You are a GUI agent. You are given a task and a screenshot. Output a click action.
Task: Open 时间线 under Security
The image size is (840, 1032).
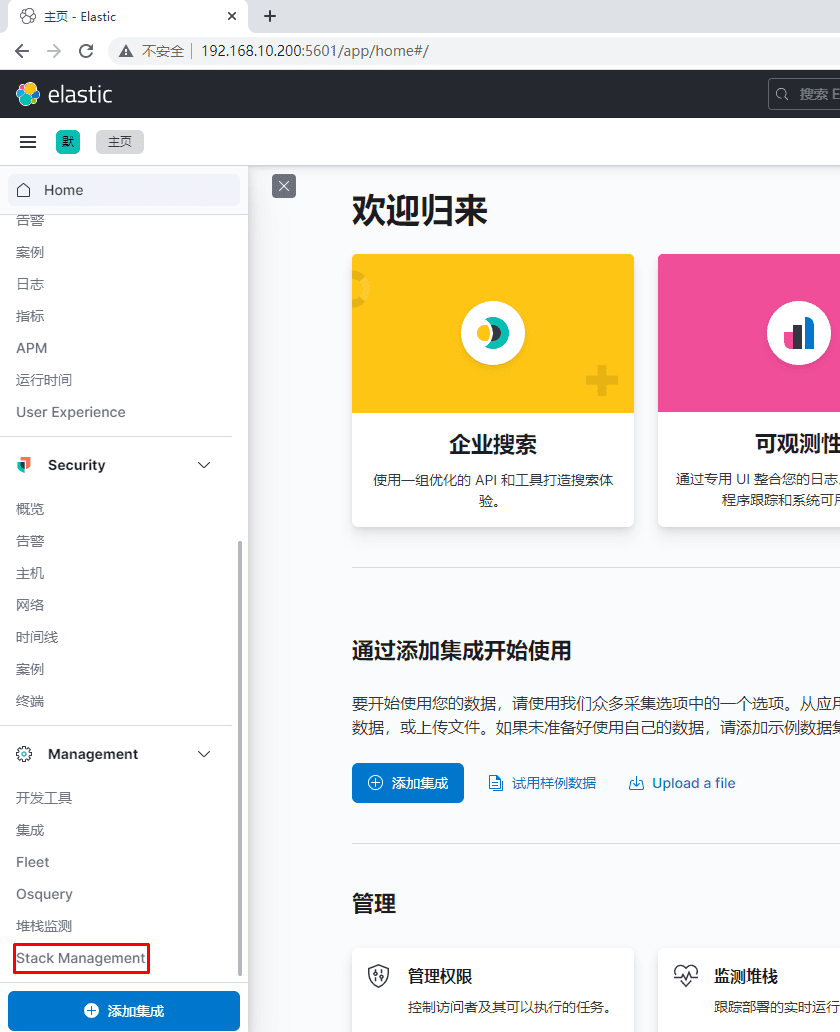pyautogui.click(x=37, y=637)
